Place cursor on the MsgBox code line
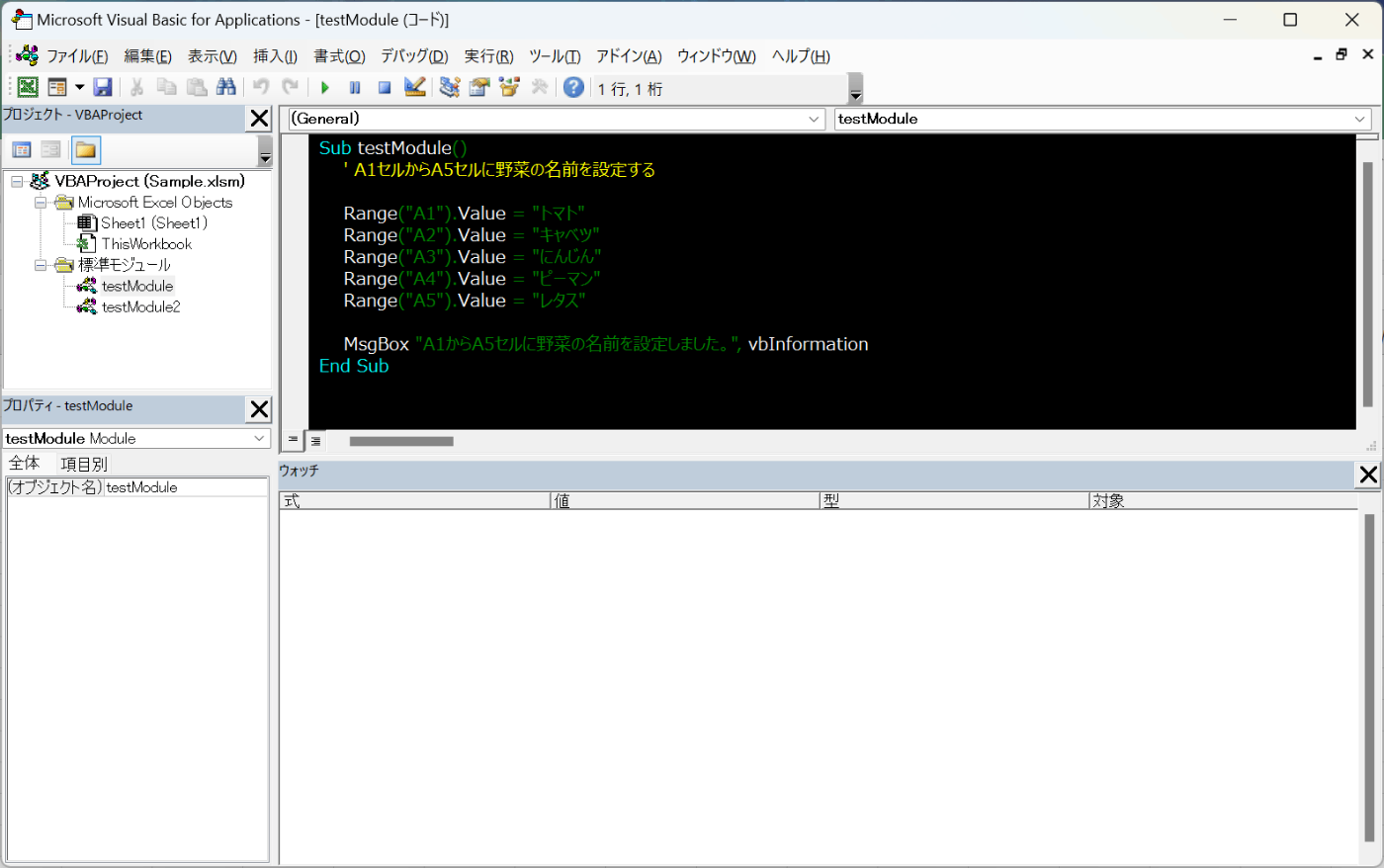Image resolution: width=1384 pixels, height=868 pixels. click(606, 344)
